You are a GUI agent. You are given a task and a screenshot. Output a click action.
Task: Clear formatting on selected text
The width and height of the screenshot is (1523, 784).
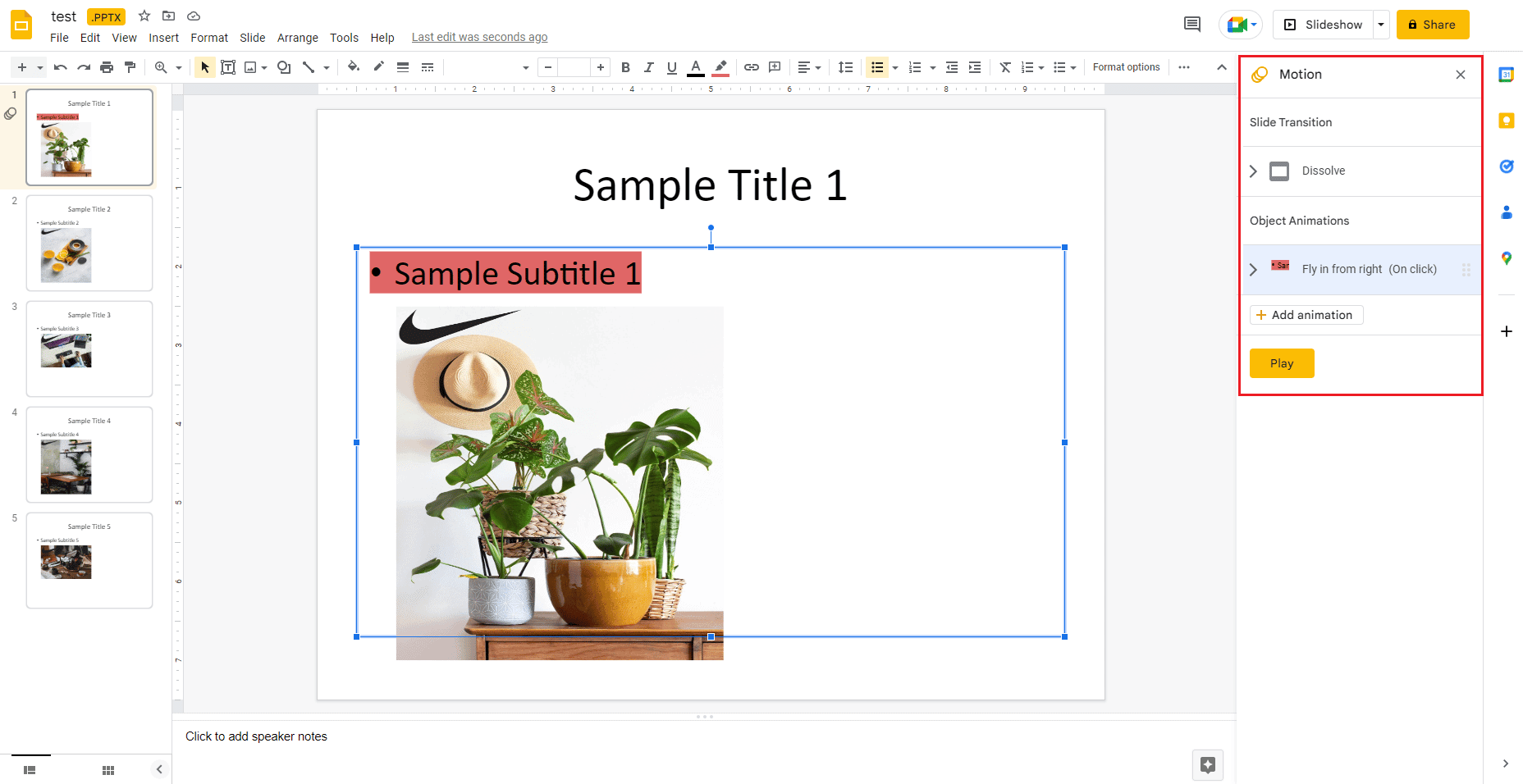pyautogui.click(x=1005, y=67)
